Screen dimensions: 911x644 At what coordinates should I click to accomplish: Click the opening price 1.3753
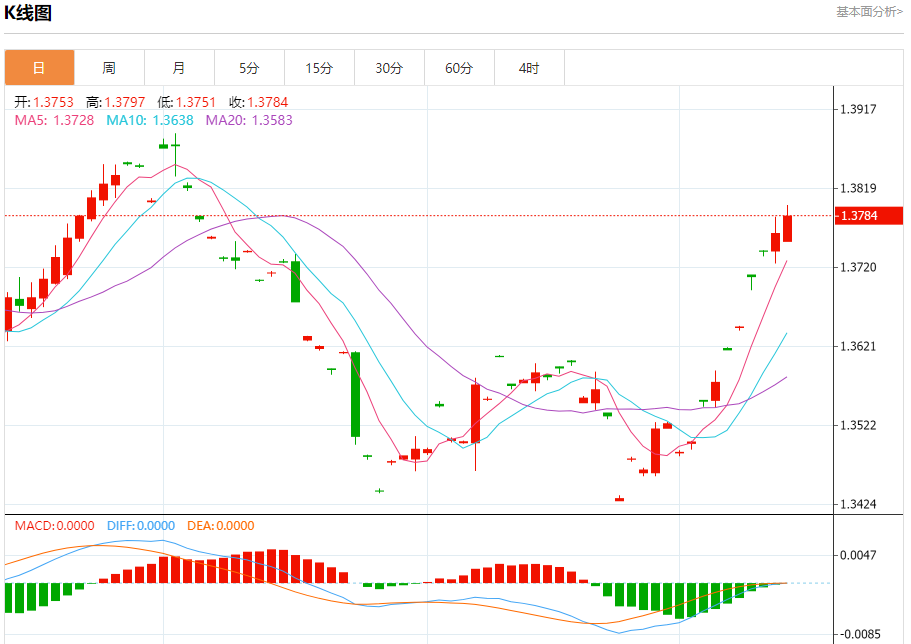coord(53,102)
